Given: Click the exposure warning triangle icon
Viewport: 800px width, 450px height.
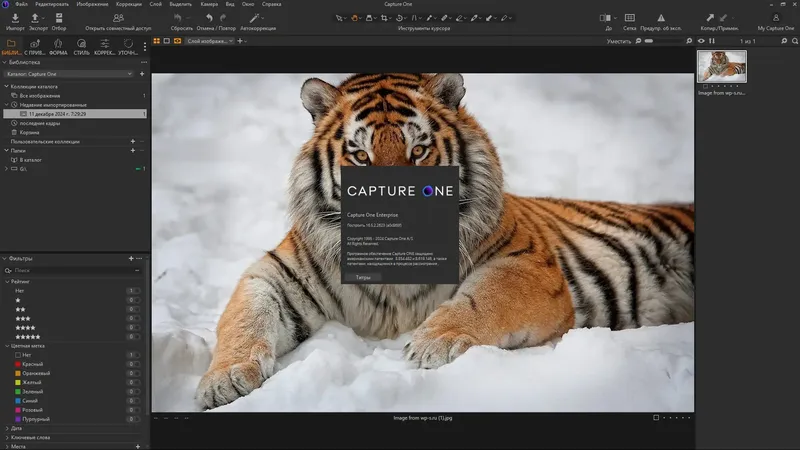Looking at the screenshot, I should tap(663, 18).
